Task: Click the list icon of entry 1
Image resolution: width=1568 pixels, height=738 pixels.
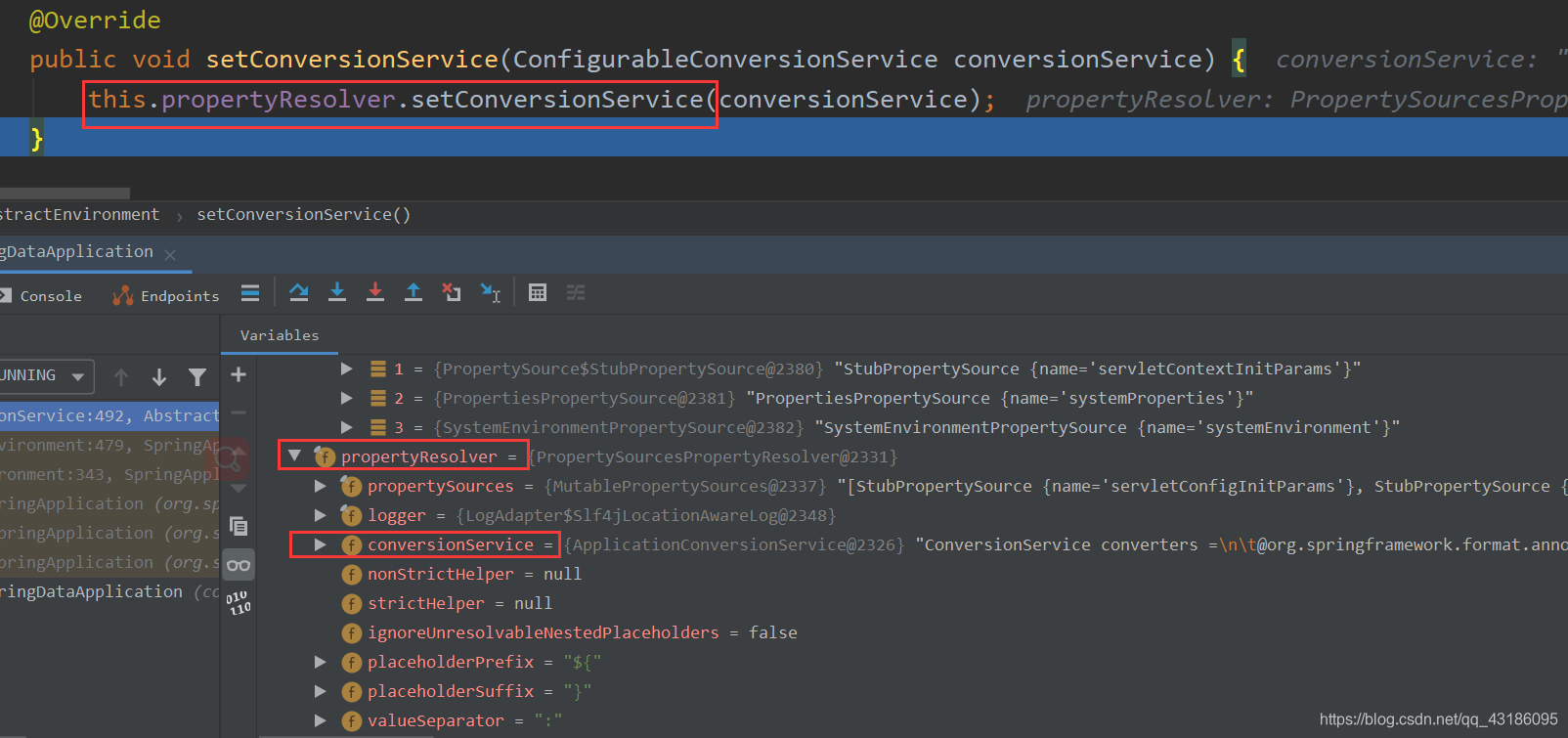Action: pos(377,369)
